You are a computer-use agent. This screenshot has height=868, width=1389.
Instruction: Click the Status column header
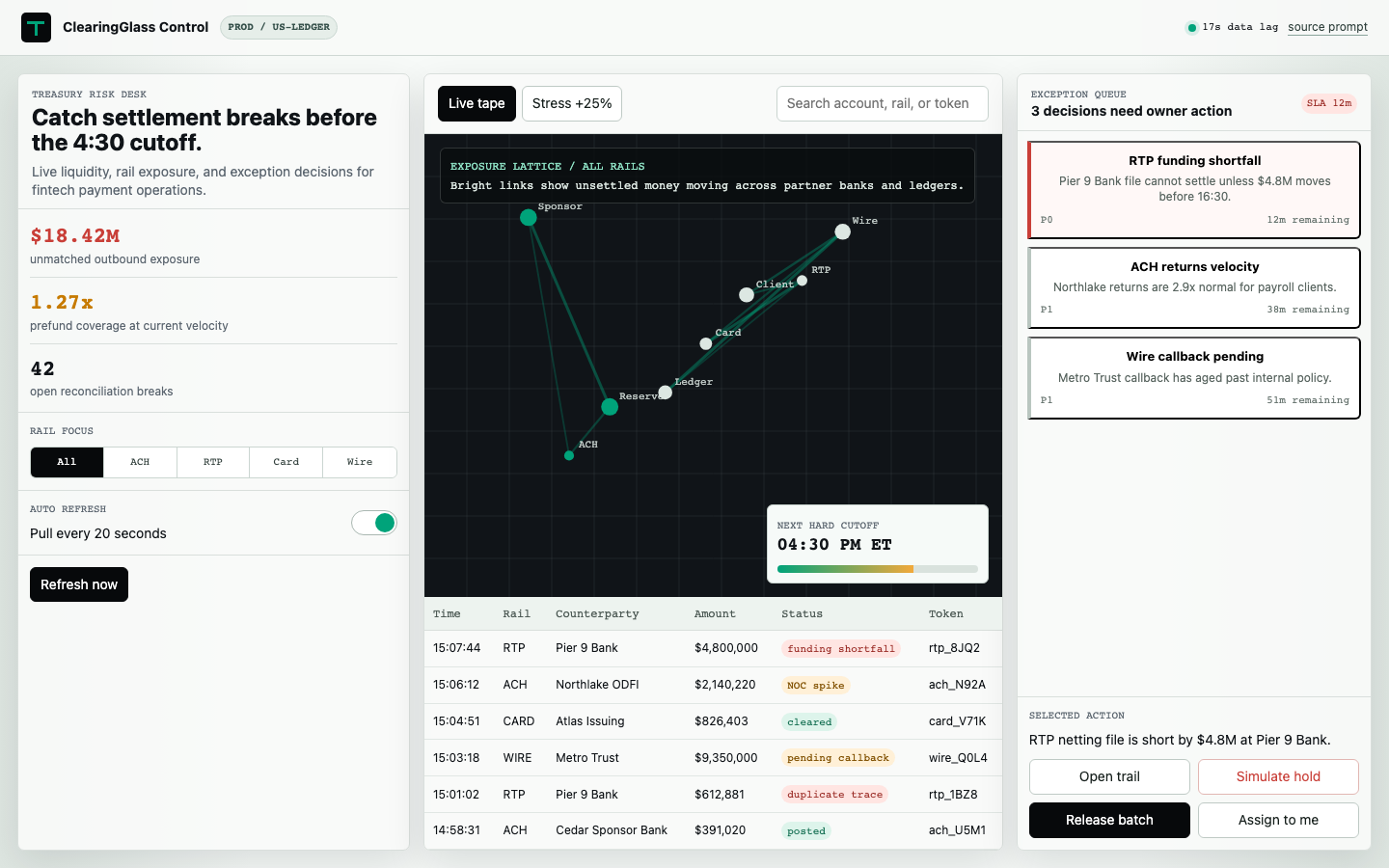tap(802, 614)
